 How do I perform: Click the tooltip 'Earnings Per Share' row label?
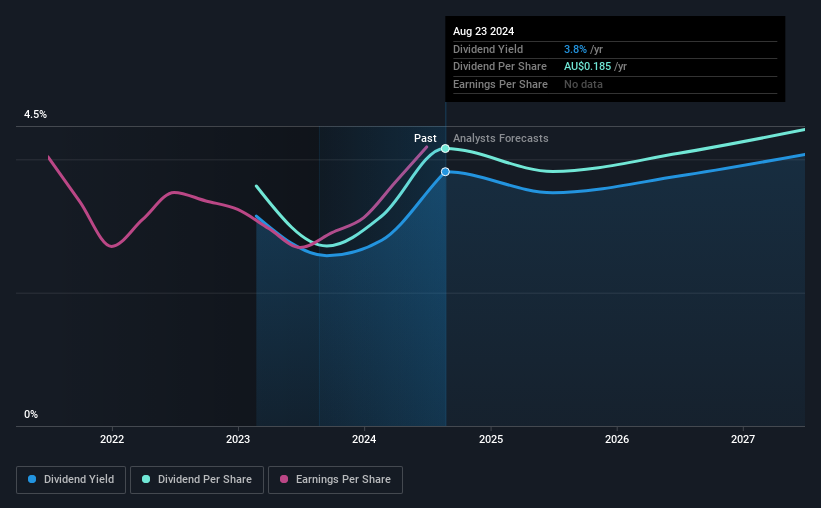coord(500,84)
